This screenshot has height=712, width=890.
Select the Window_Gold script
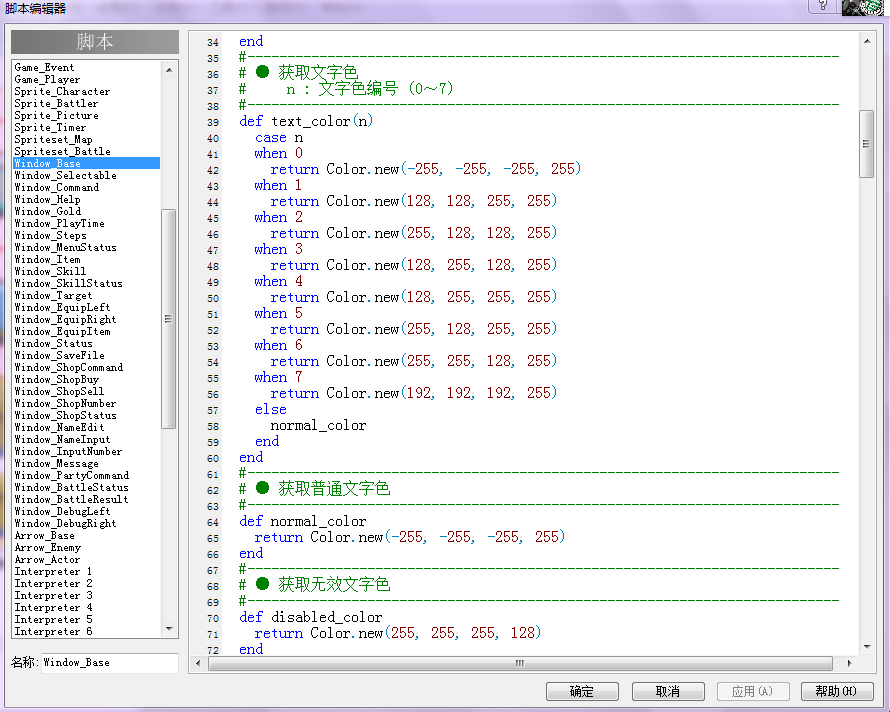87,211
